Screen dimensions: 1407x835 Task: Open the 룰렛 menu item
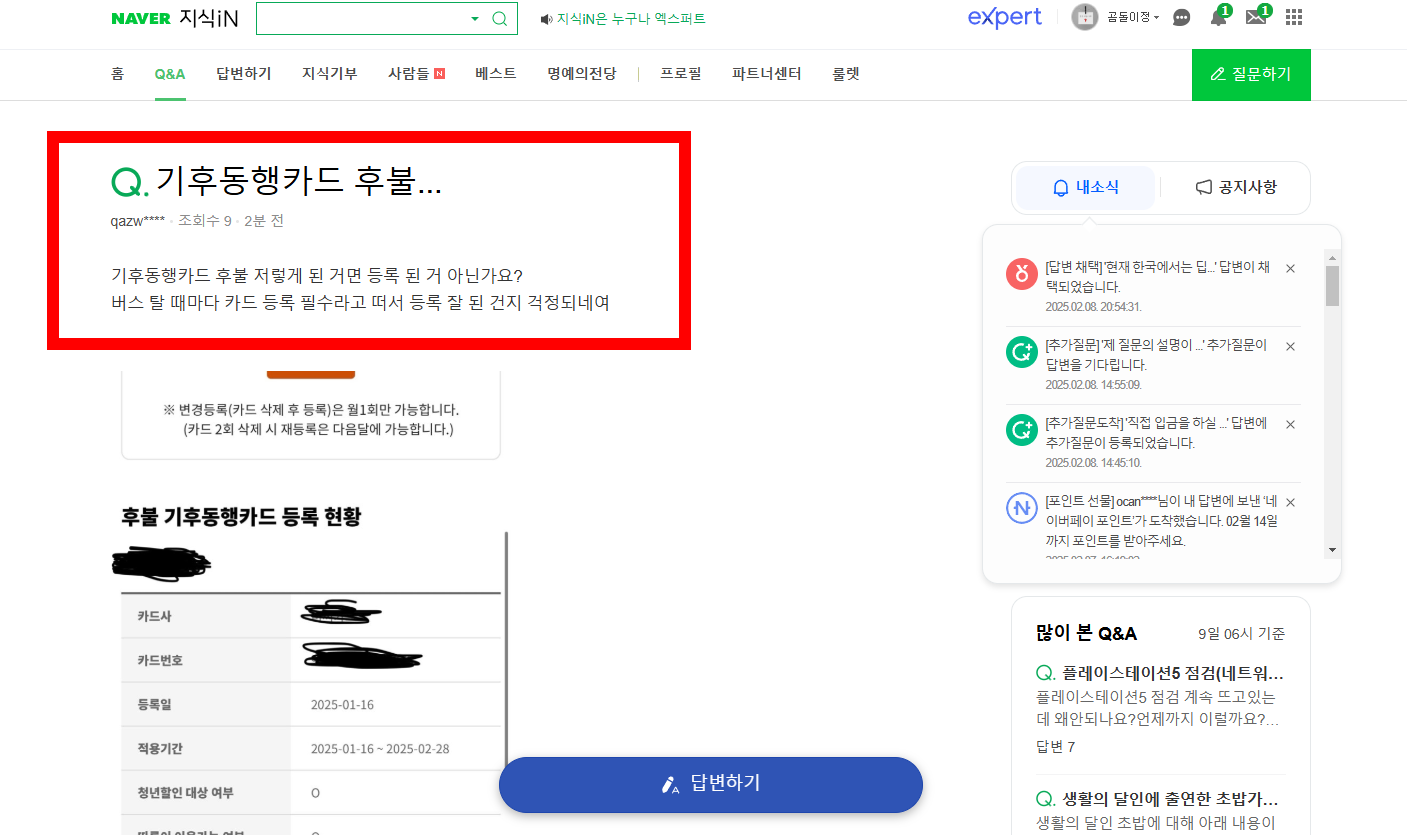846,74
